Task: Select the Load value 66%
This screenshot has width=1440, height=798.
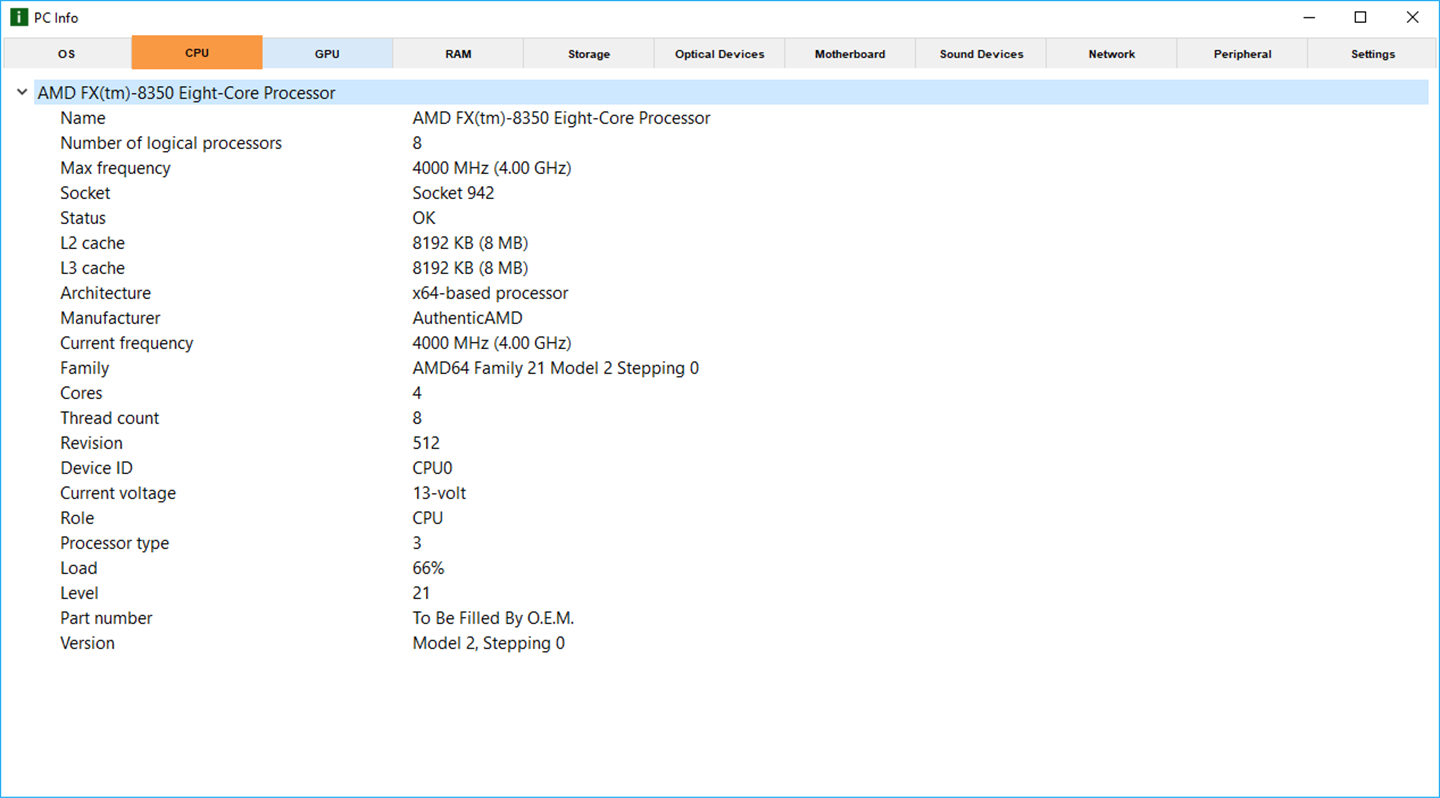Action: tap(428, 568)
